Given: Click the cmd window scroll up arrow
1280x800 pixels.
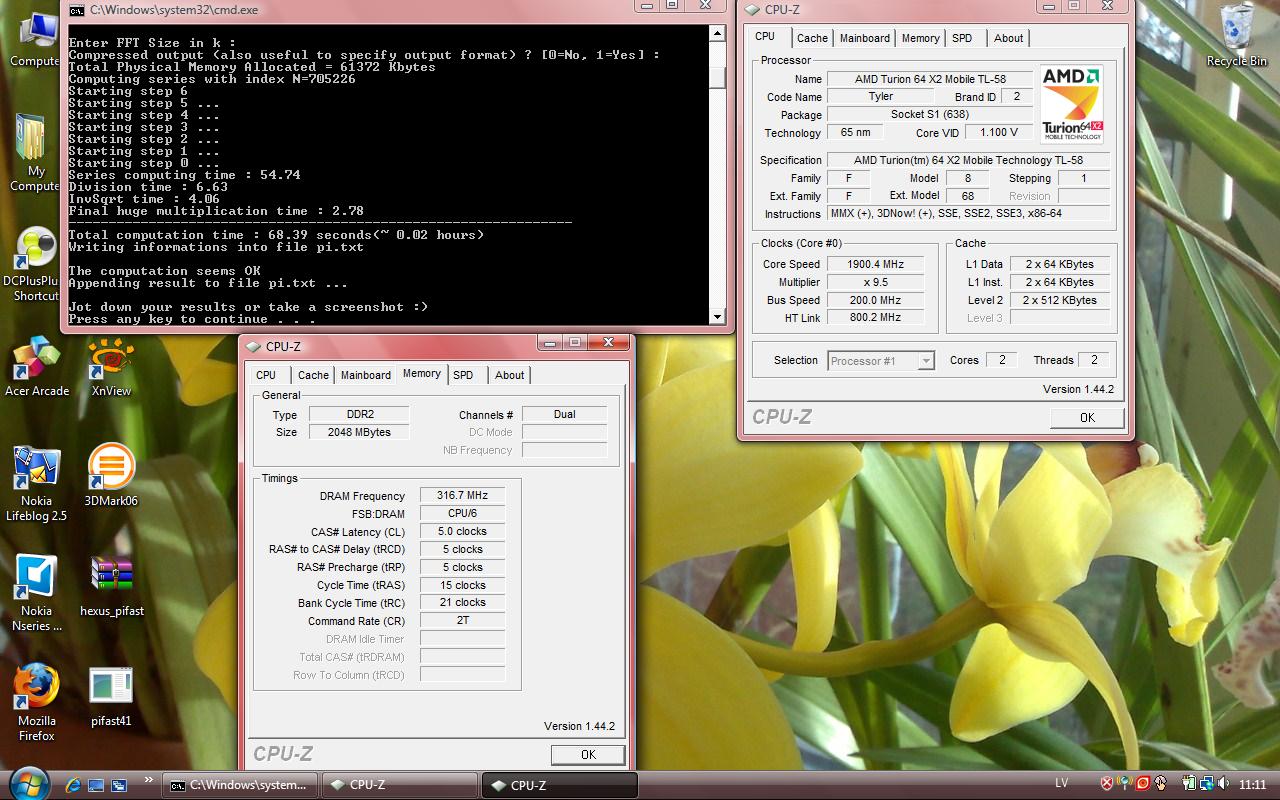Looking at the screenshot, I should click(x=717, y=34).
